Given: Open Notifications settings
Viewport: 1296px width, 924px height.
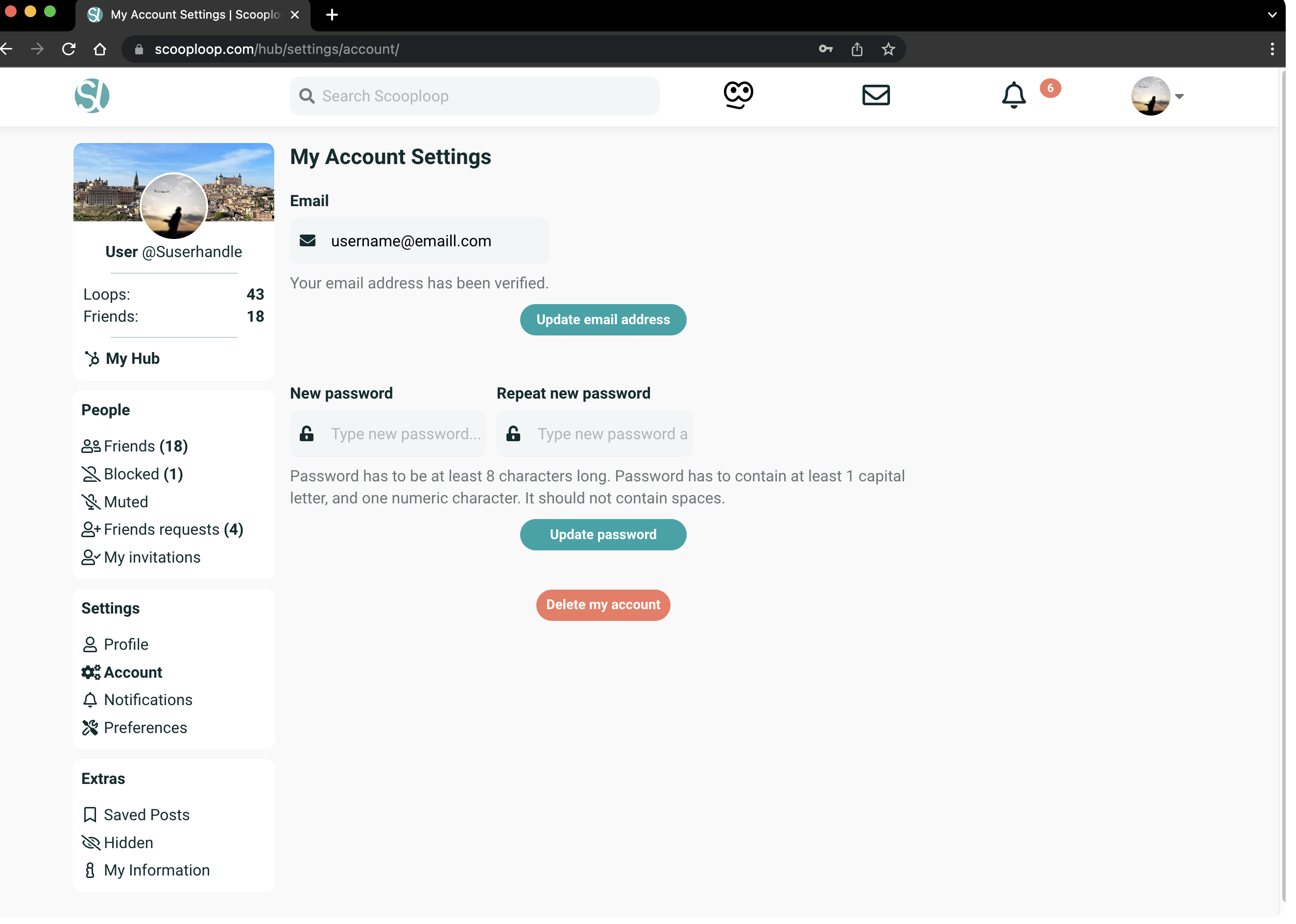Looking at the screenshot, I should (137, 700).
